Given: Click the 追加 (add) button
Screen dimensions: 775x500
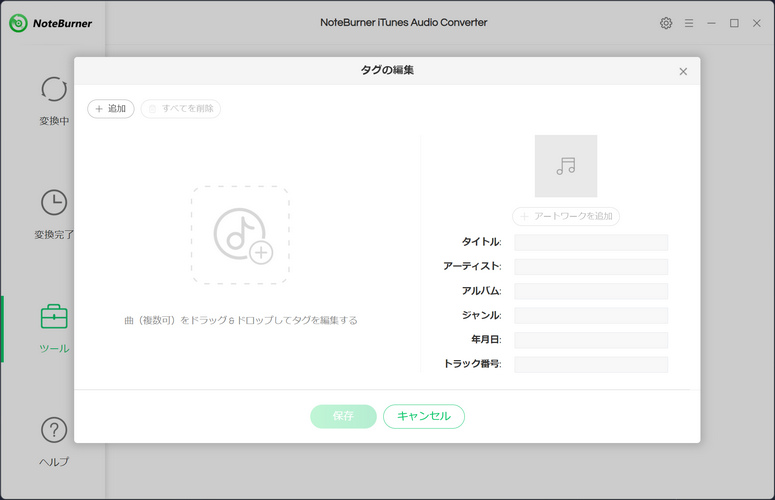Looking at the screenshot, I should pos(111,109).
